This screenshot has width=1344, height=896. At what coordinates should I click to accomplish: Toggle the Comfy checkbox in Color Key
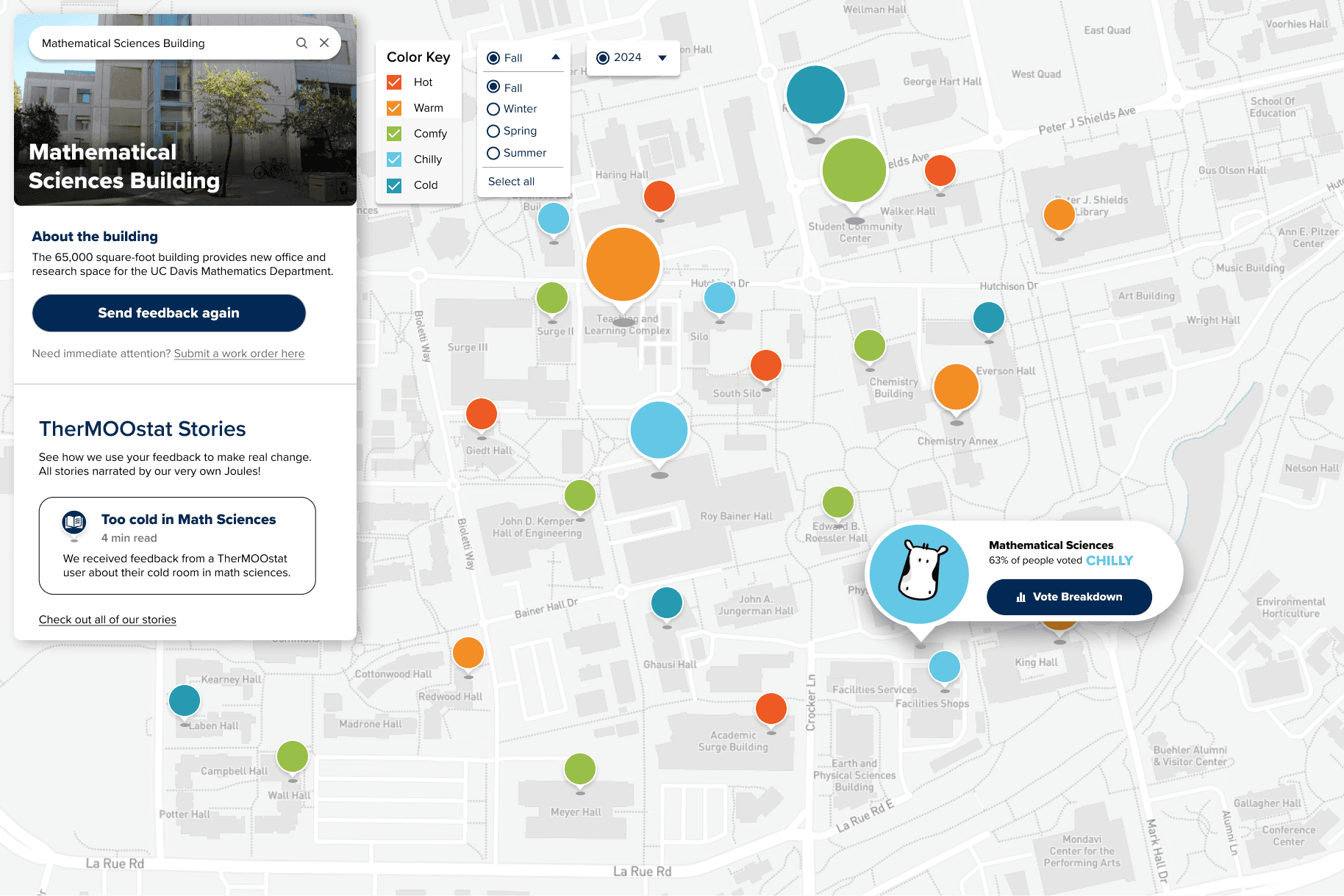(x=394, y=134)
